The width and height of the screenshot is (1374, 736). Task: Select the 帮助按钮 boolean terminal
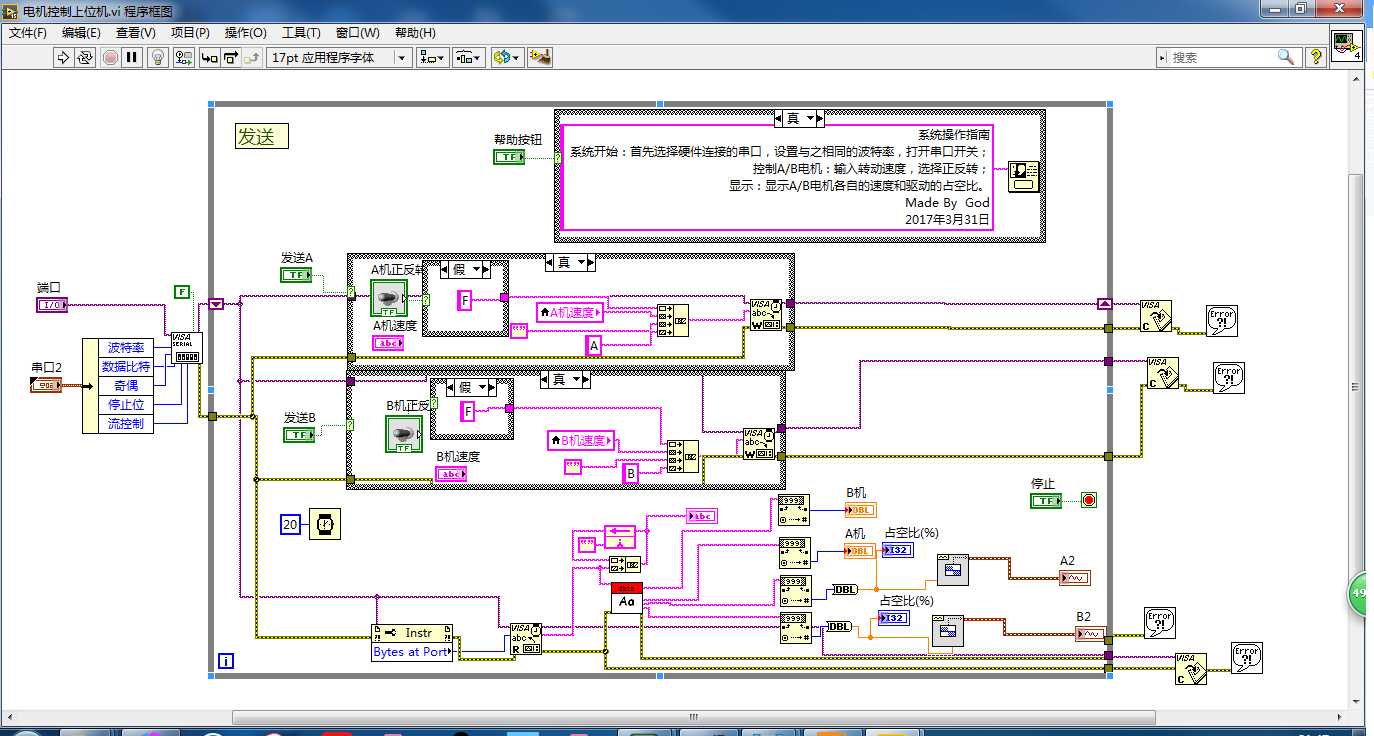tap(510, 157)
